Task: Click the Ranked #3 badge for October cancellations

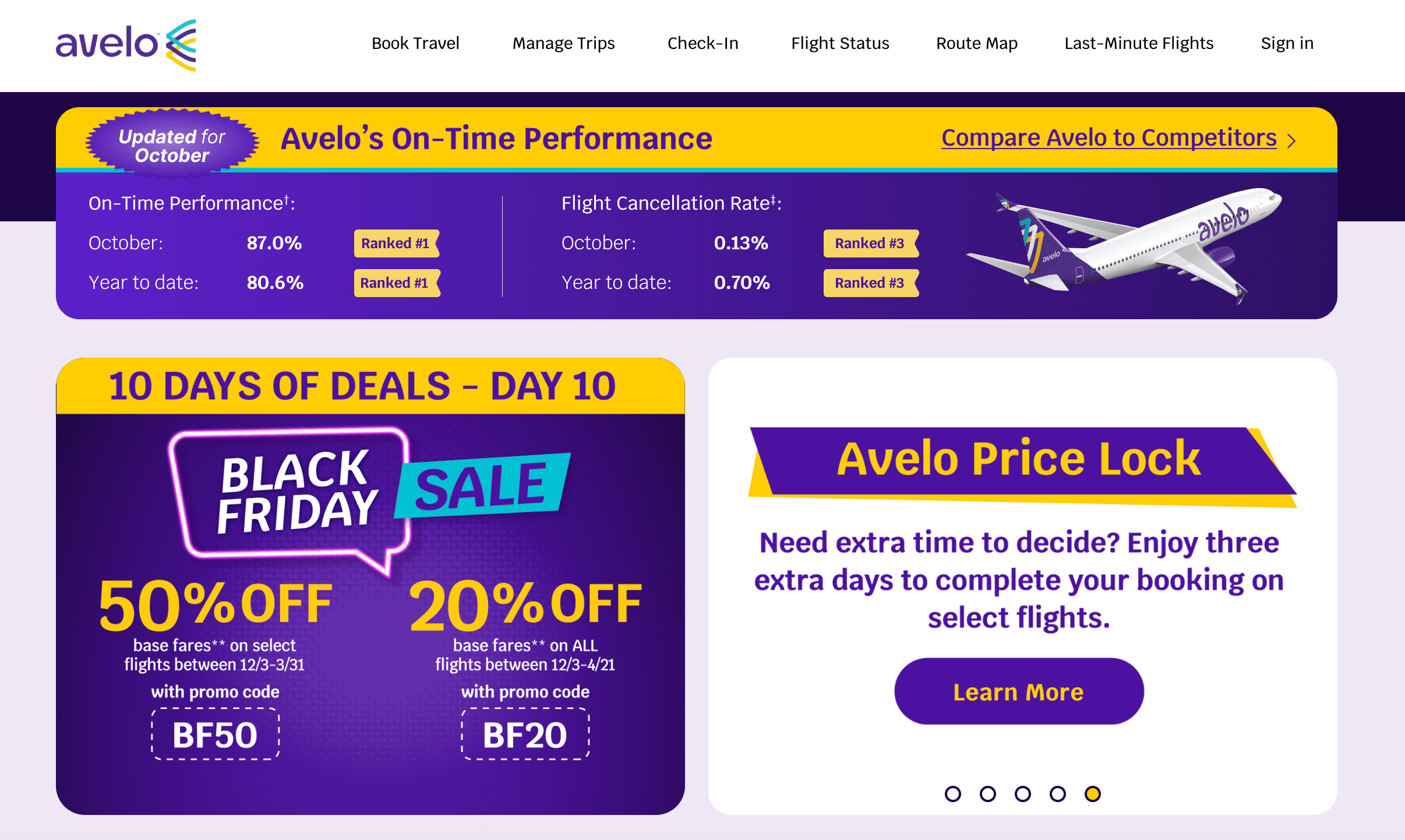Action: [x=870, y=243]
